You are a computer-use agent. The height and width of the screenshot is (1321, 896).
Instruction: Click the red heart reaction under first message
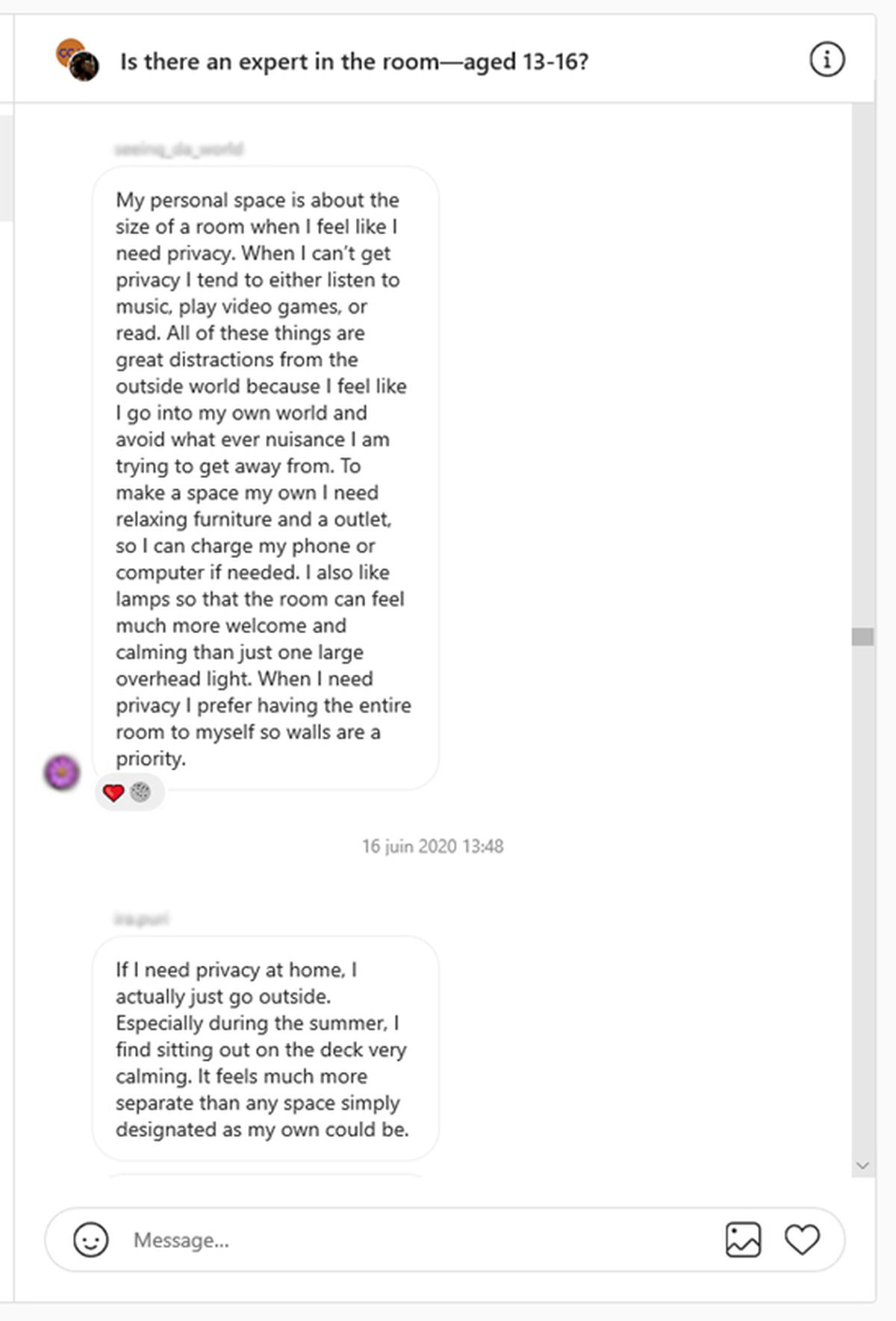coord(113,792)
